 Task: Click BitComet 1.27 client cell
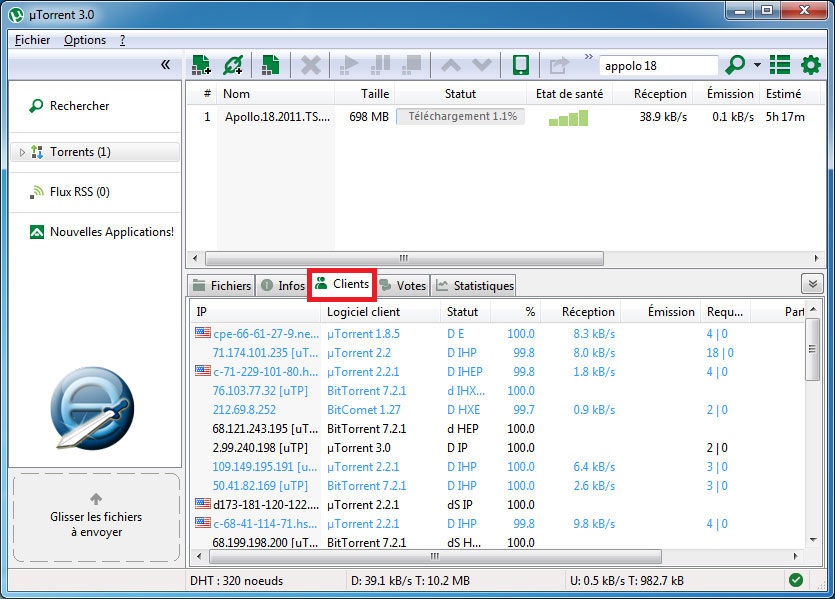364,410
